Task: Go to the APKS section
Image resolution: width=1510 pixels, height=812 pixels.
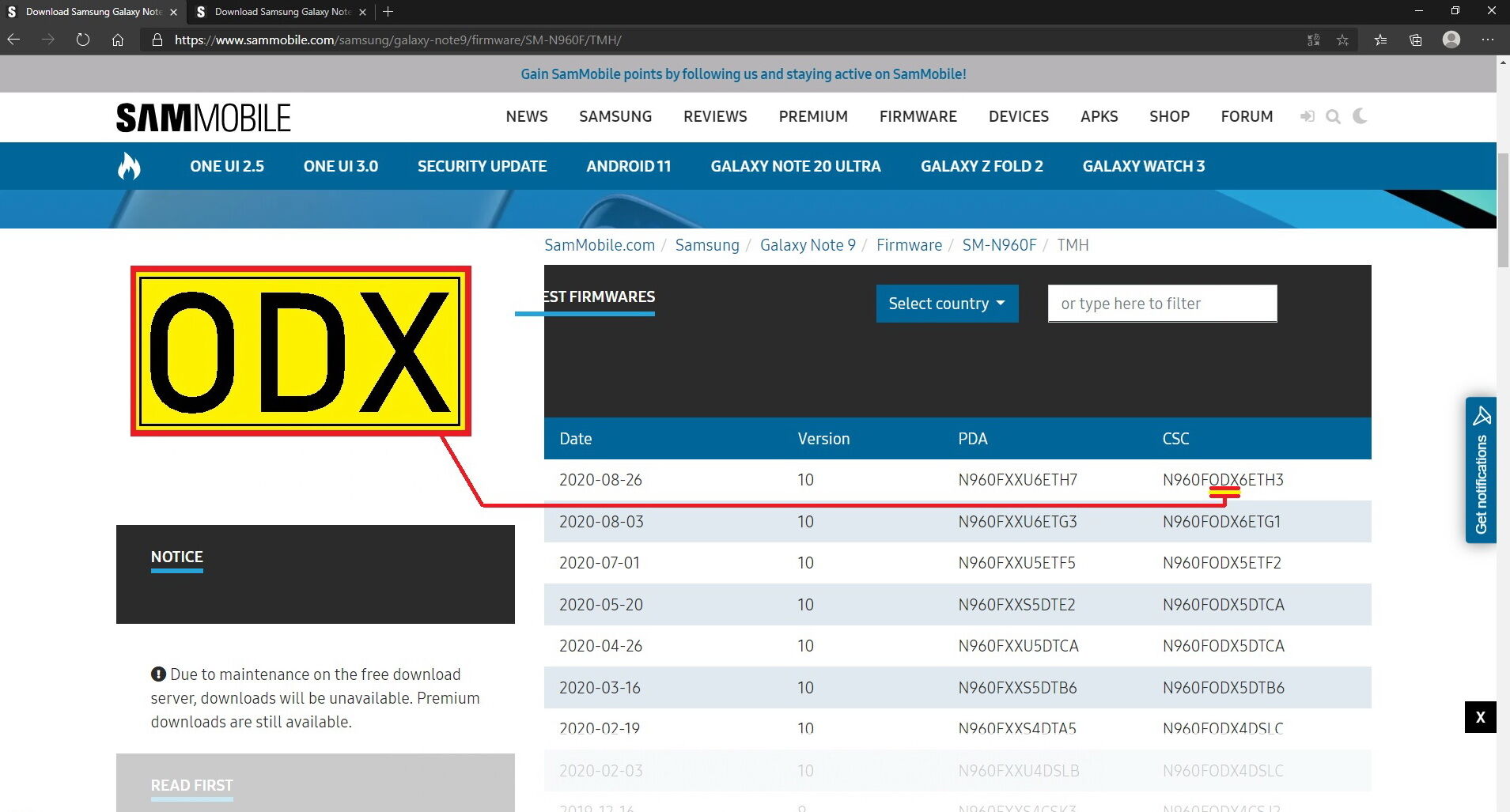Action: pos(1099,116)
